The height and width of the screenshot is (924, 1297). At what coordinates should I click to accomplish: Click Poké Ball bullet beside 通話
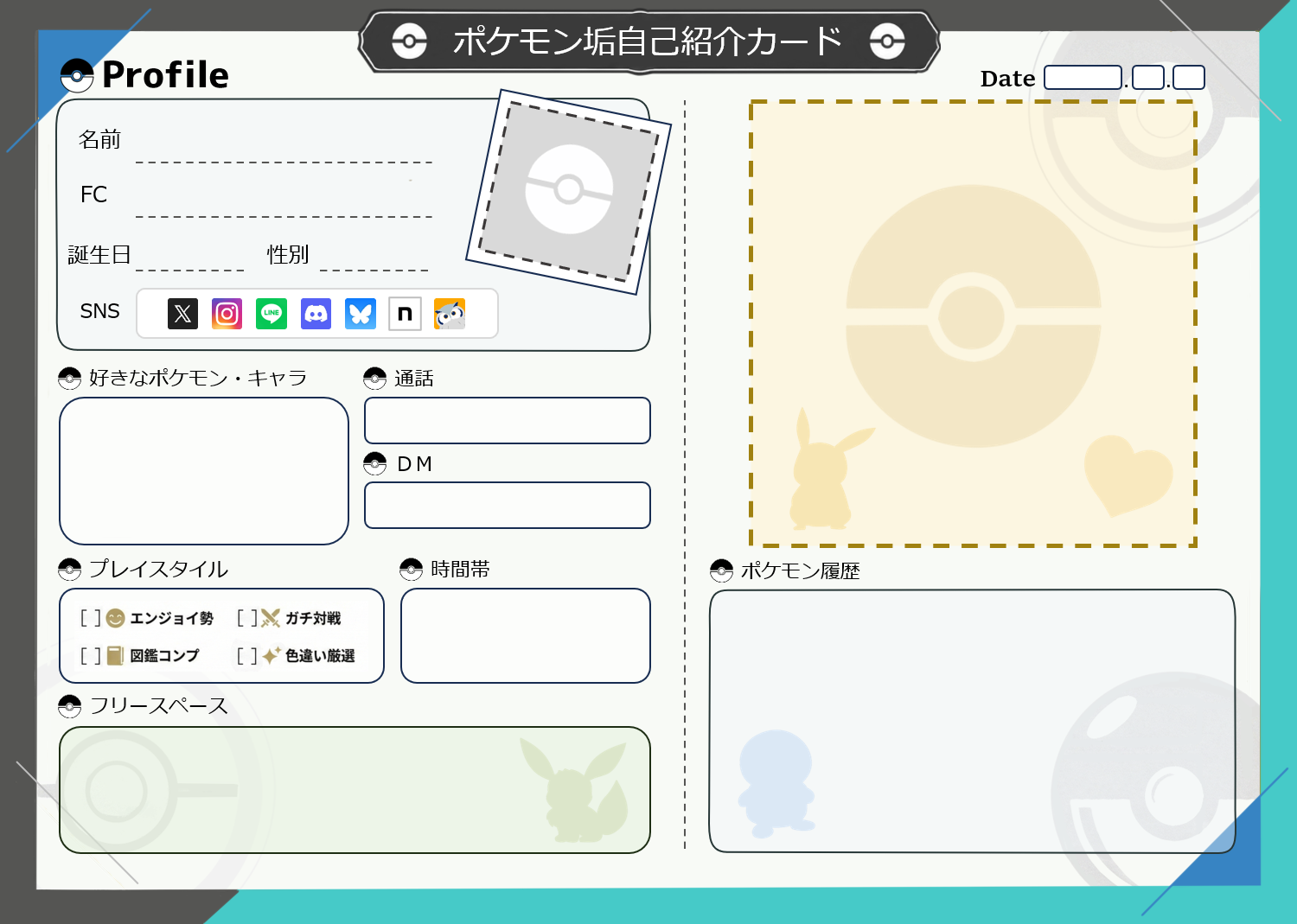pyautogui.click(x=375, y=379)
